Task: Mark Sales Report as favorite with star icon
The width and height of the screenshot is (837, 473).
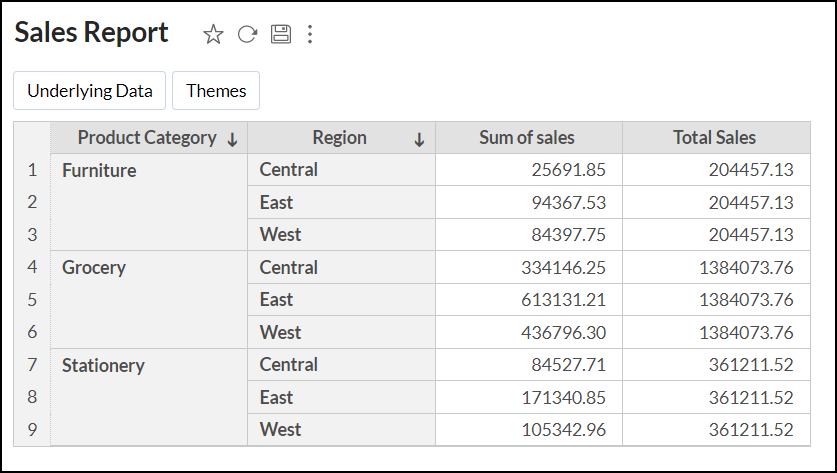Action: (213, 35)
